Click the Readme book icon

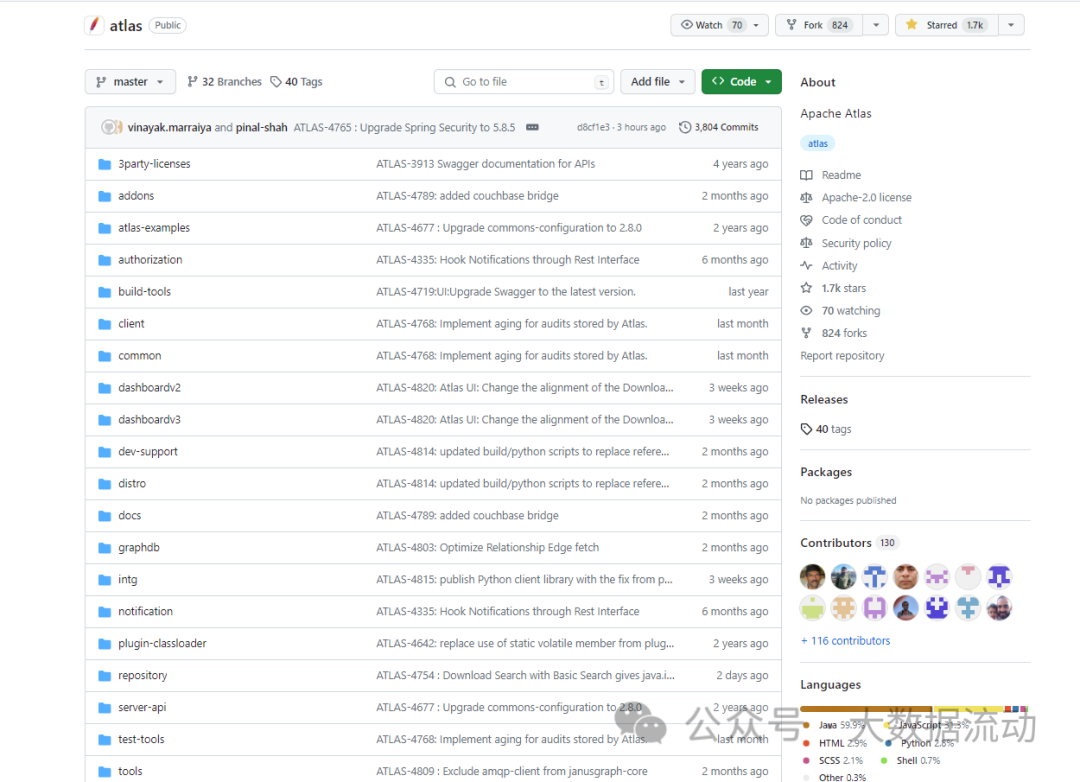pos(807,175)
